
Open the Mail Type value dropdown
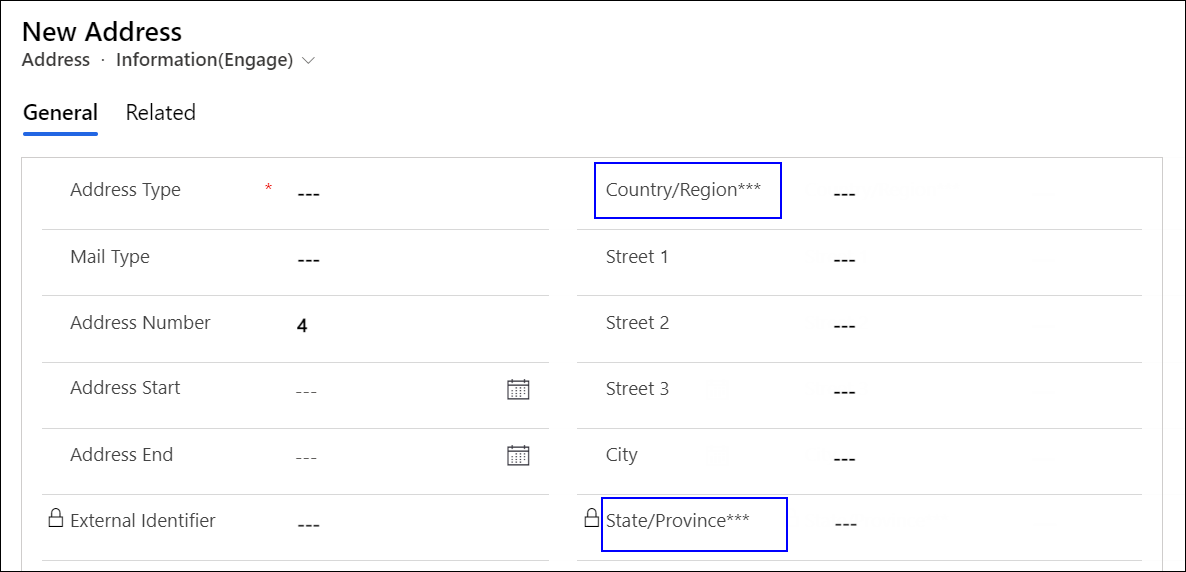coord(400,260)
